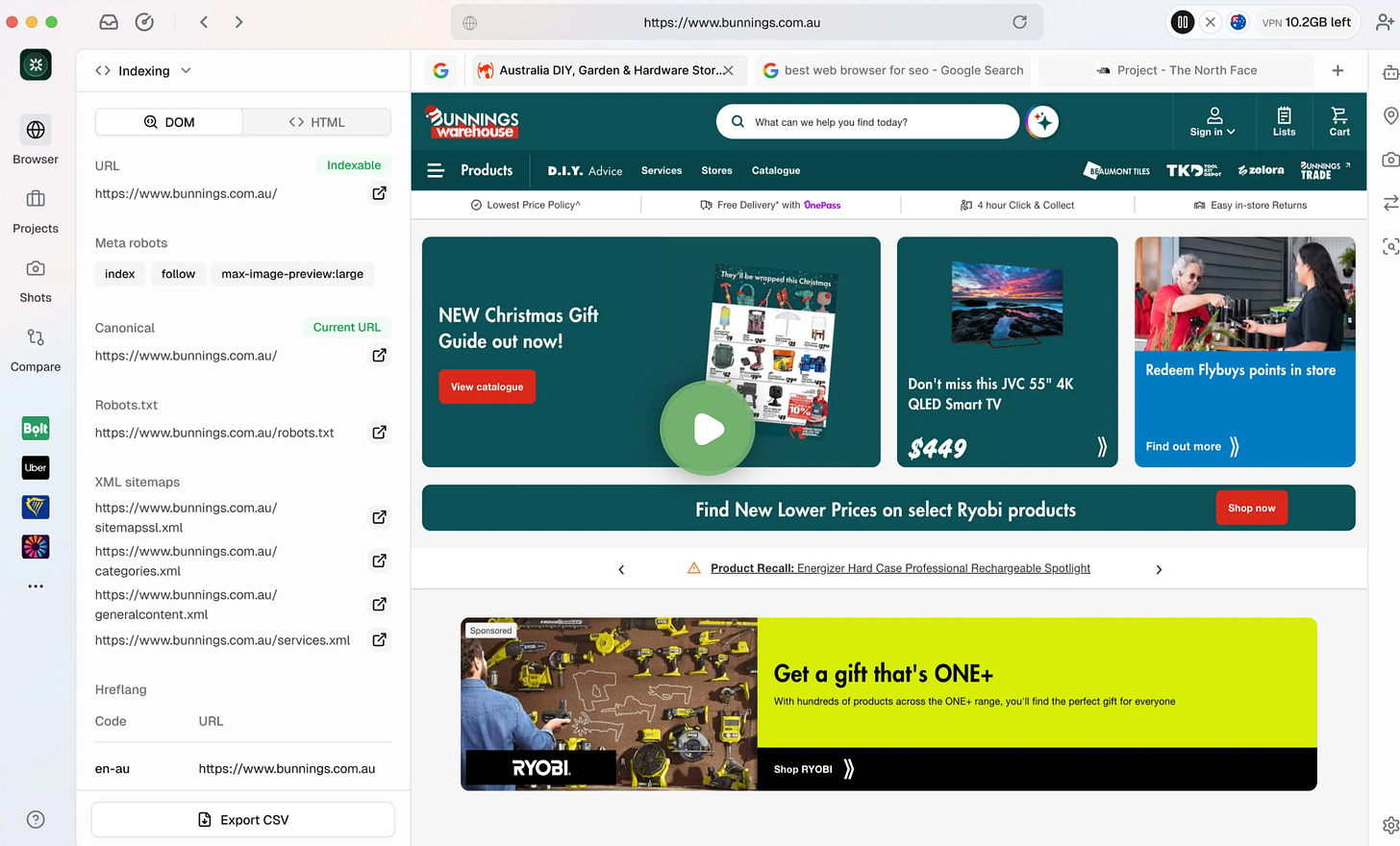This screenshot has height=846, width=1400.
Task: Click the VPN 10.2GB left indicator
Action: click(1306, 22)
